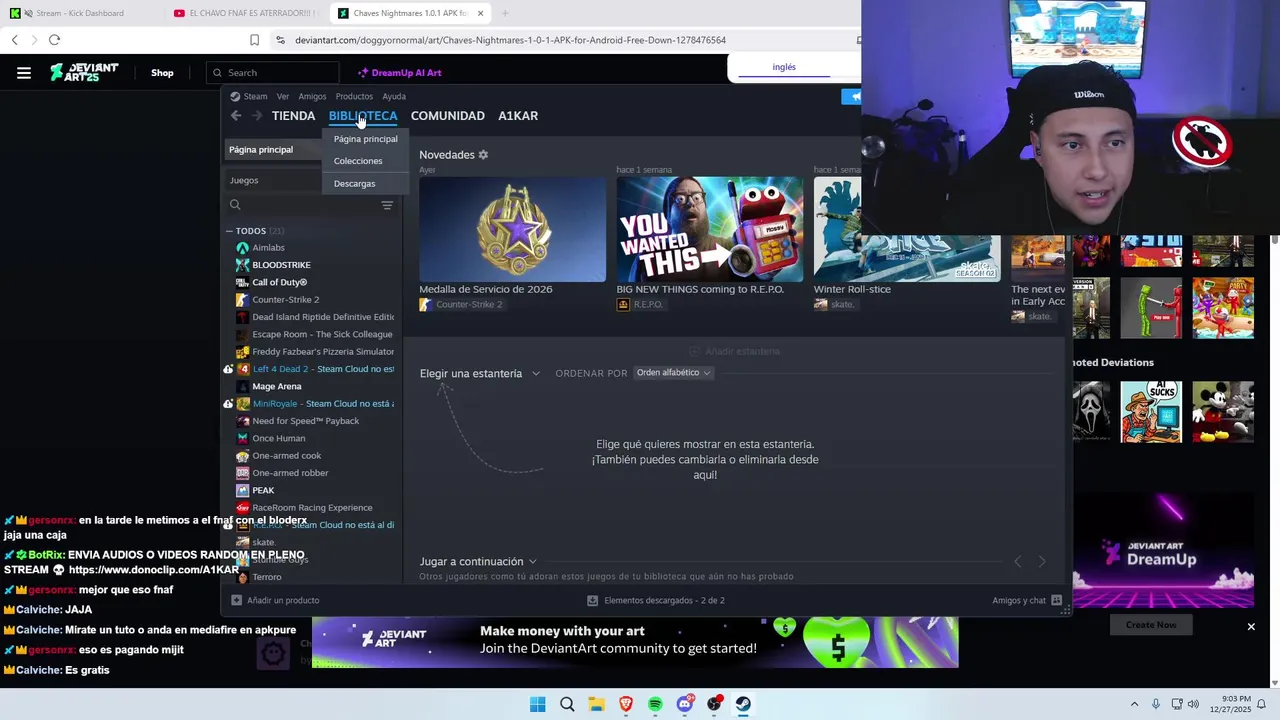This screenshot has height=720, width=1280.
Task: Click the Añadir un producto plus icon
Action: (x=236, y=600)
